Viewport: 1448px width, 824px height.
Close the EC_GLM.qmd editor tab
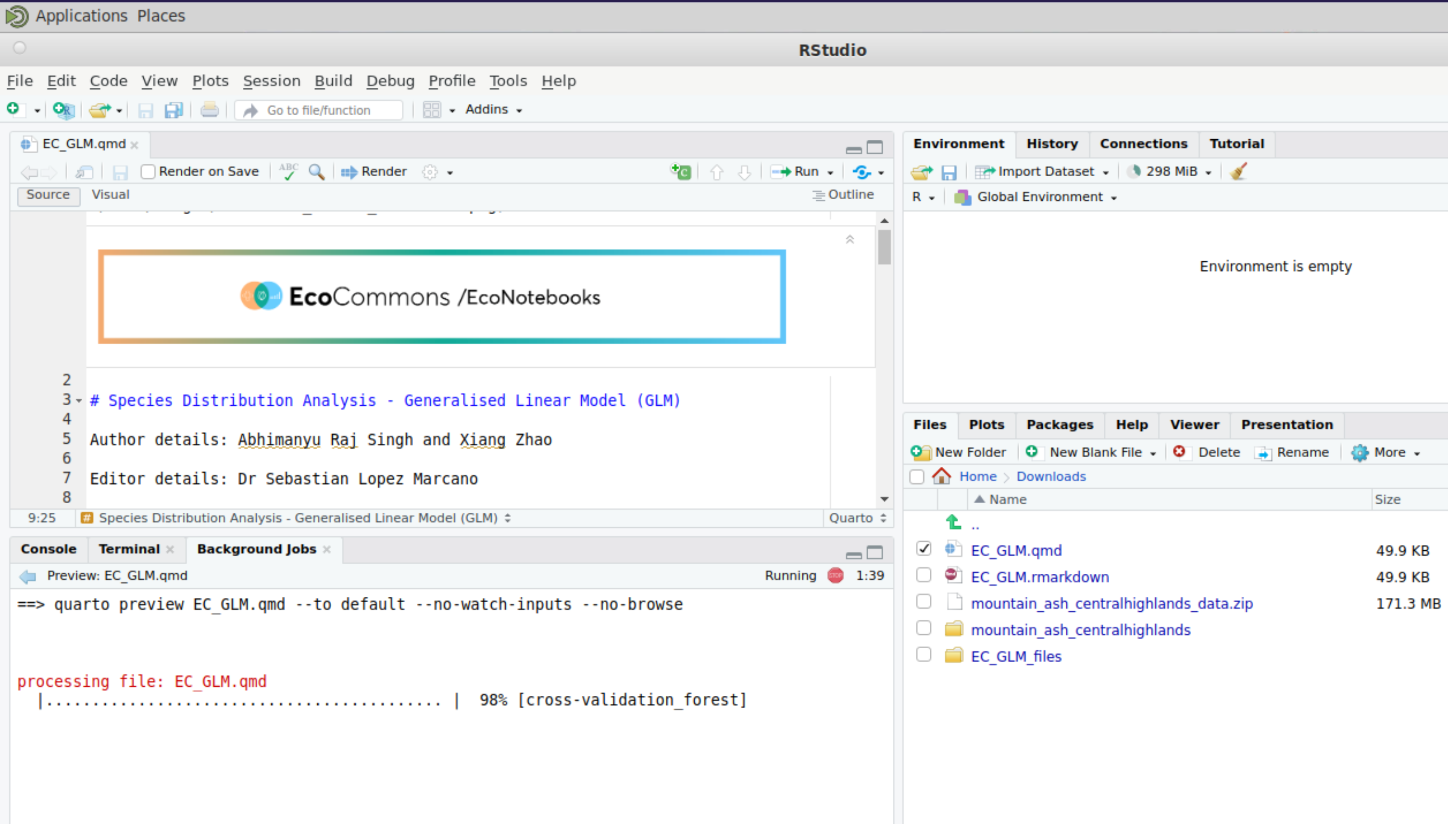134,145
